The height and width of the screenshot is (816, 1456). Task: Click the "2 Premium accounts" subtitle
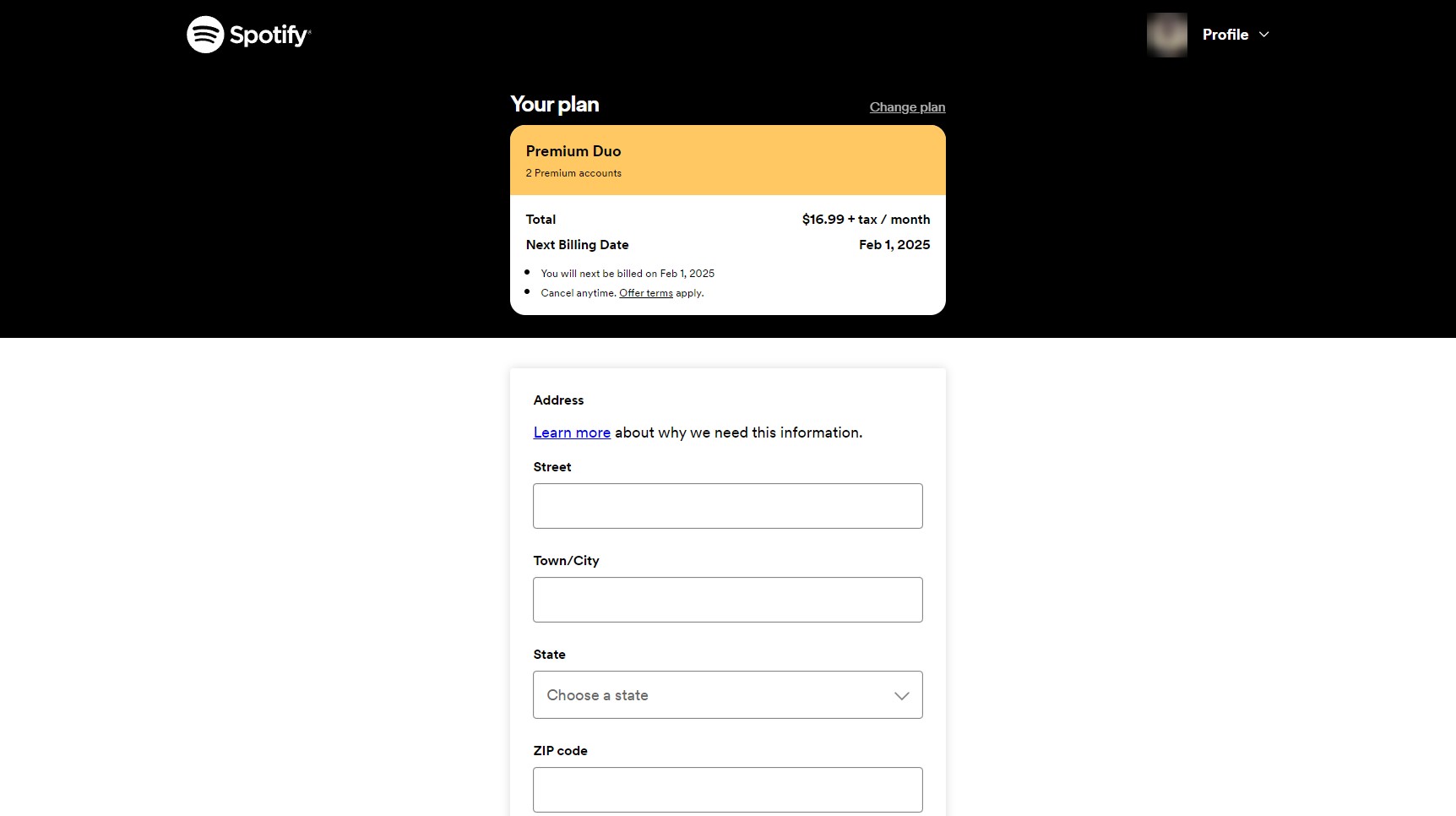click(573, 172)
